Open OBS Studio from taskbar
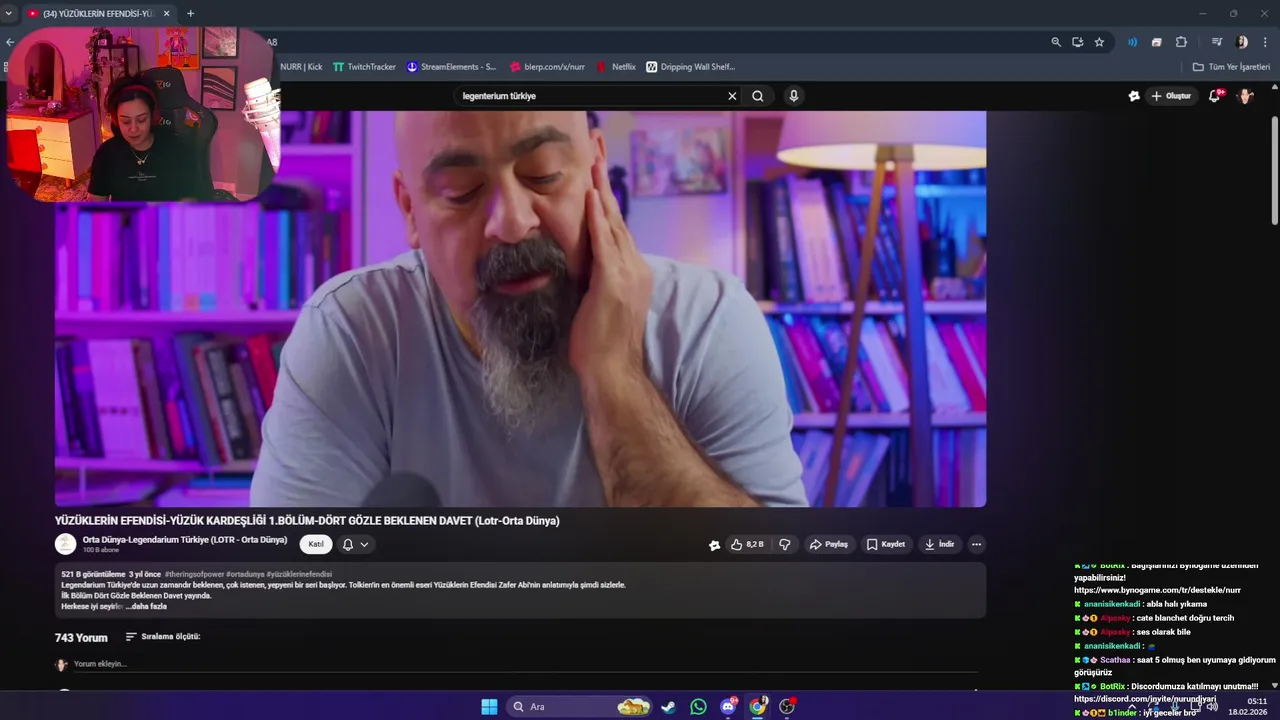This screenshot has height=720, width=1280. (x=788, y=707)
